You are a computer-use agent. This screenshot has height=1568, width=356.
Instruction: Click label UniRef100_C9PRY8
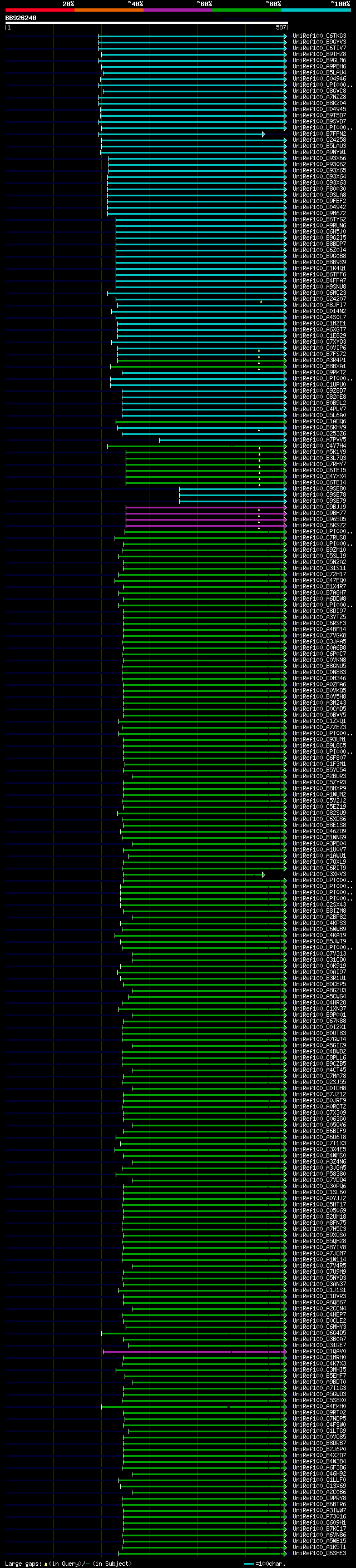tap(319, 1498)
